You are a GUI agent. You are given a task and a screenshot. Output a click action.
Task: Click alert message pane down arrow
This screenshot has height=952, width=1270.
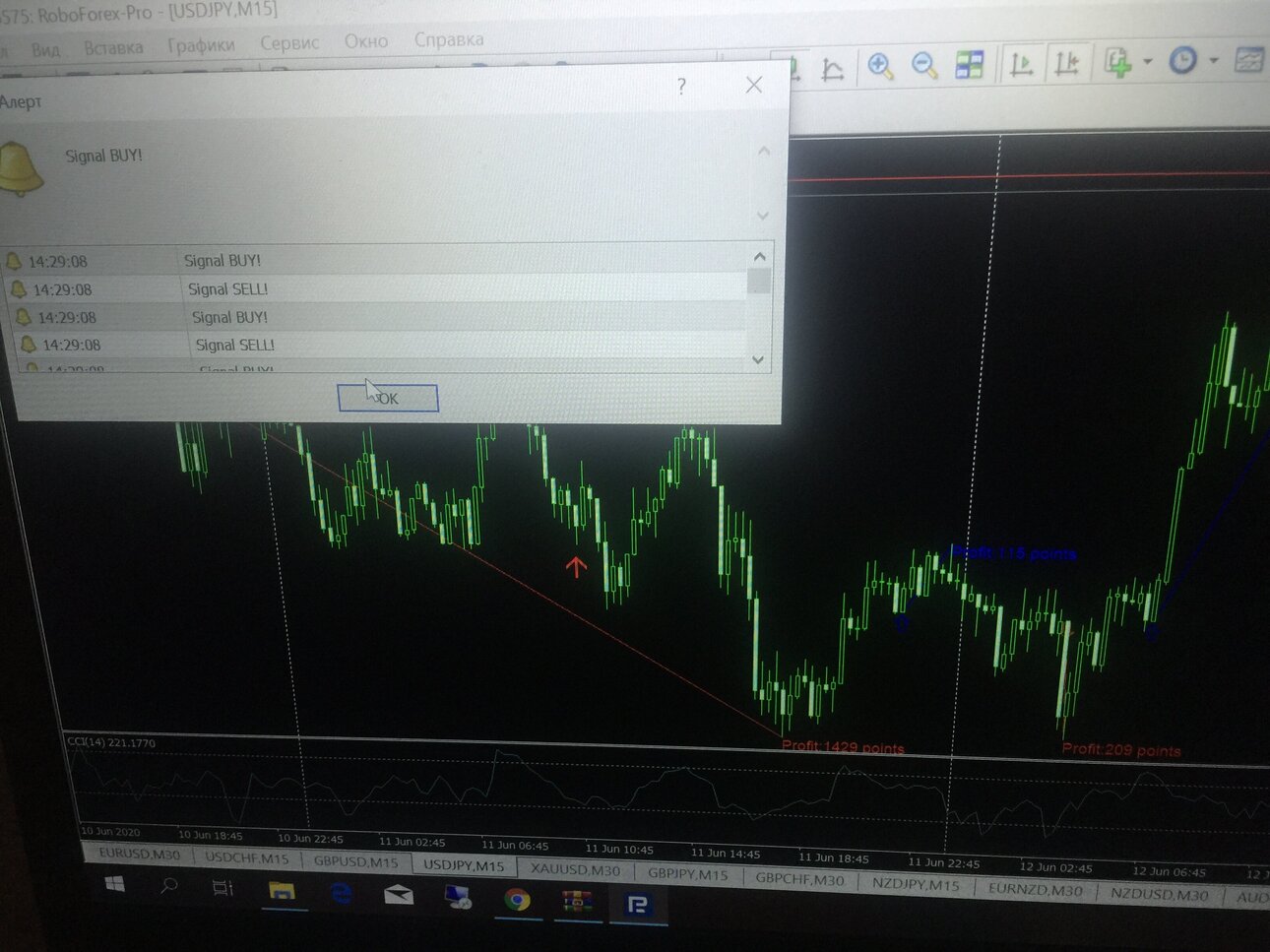(763, 215)
